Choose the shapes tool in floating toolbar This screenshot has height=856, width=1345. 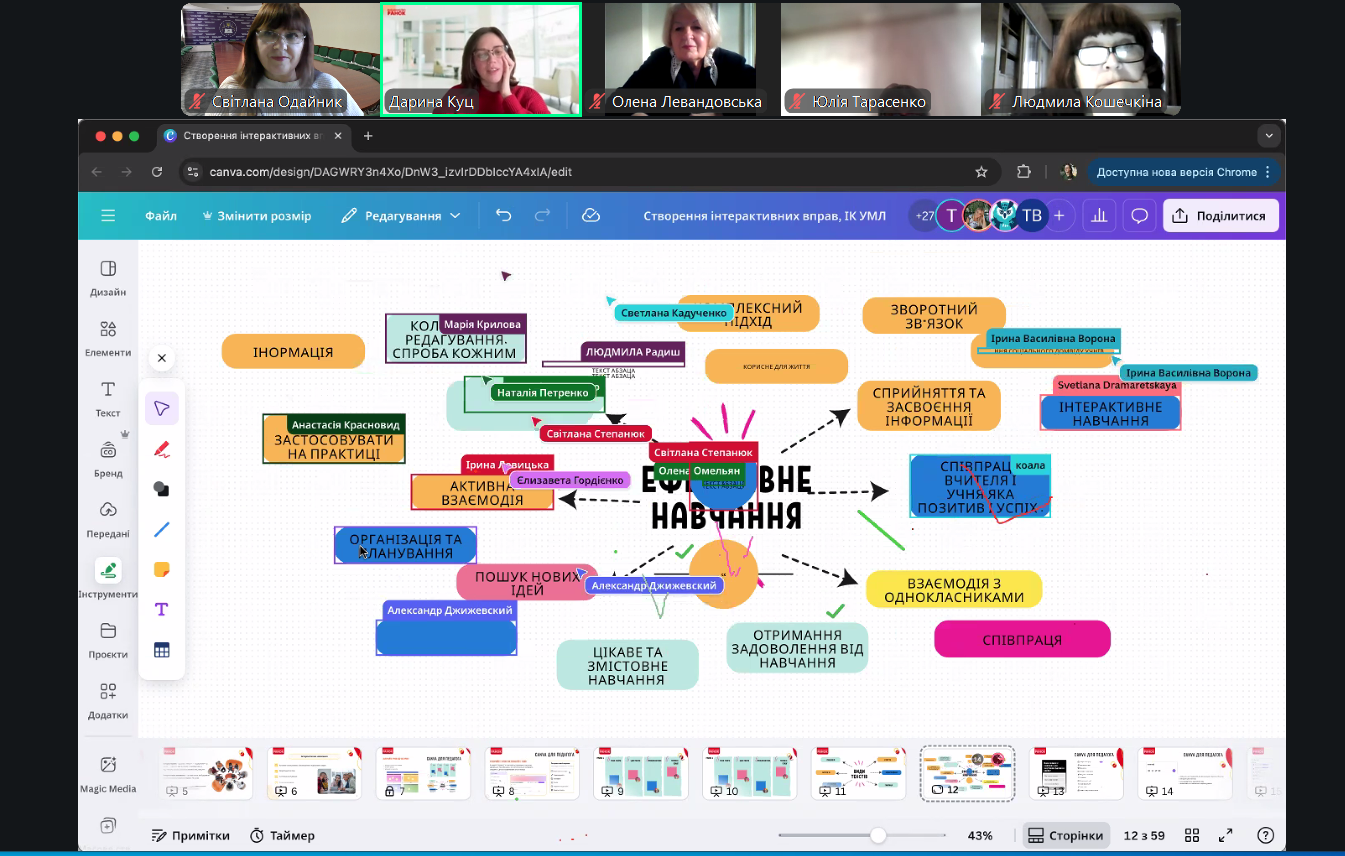[x=161, y=489]
